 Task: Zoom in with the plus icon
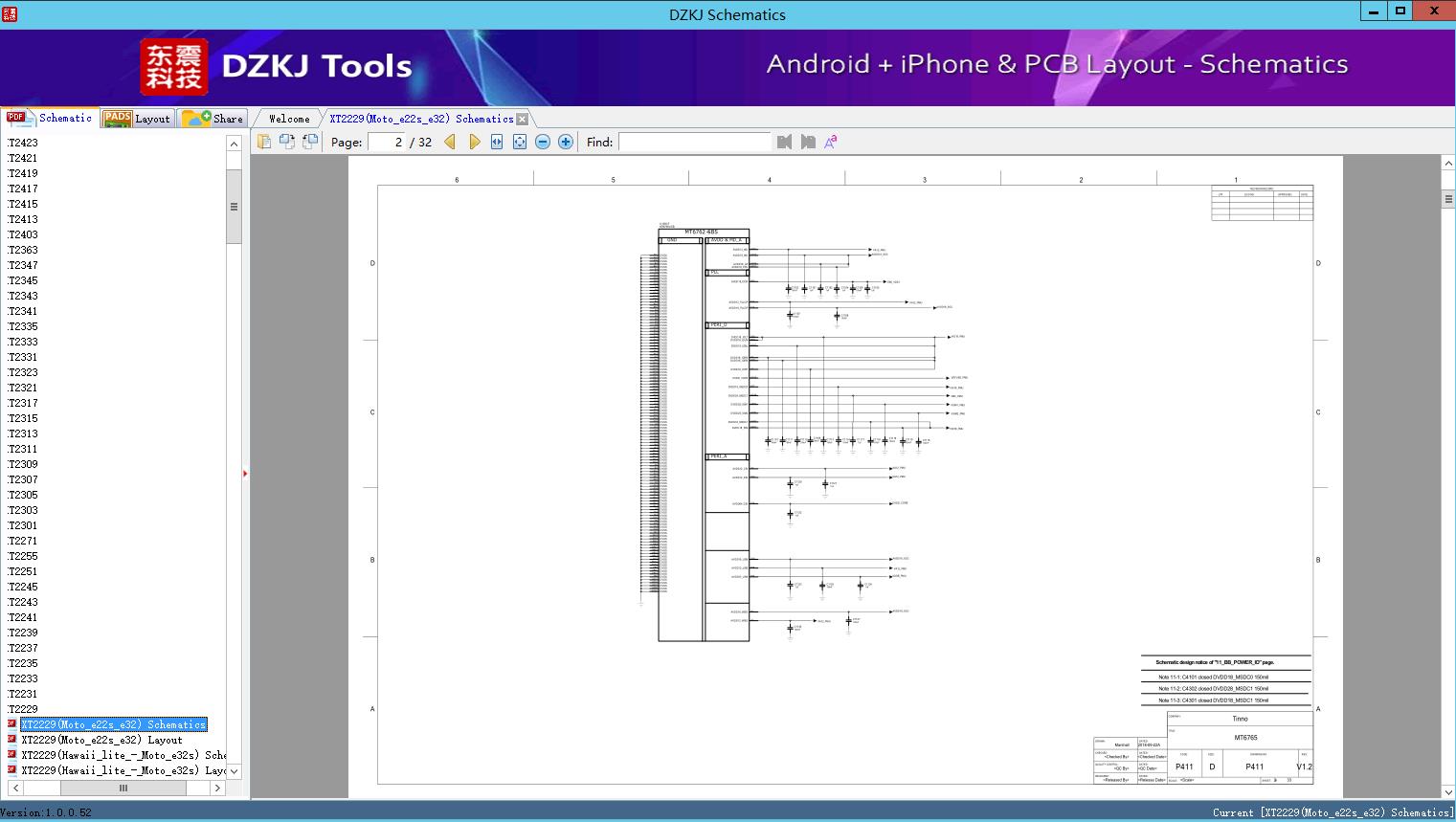coord(566,142)
